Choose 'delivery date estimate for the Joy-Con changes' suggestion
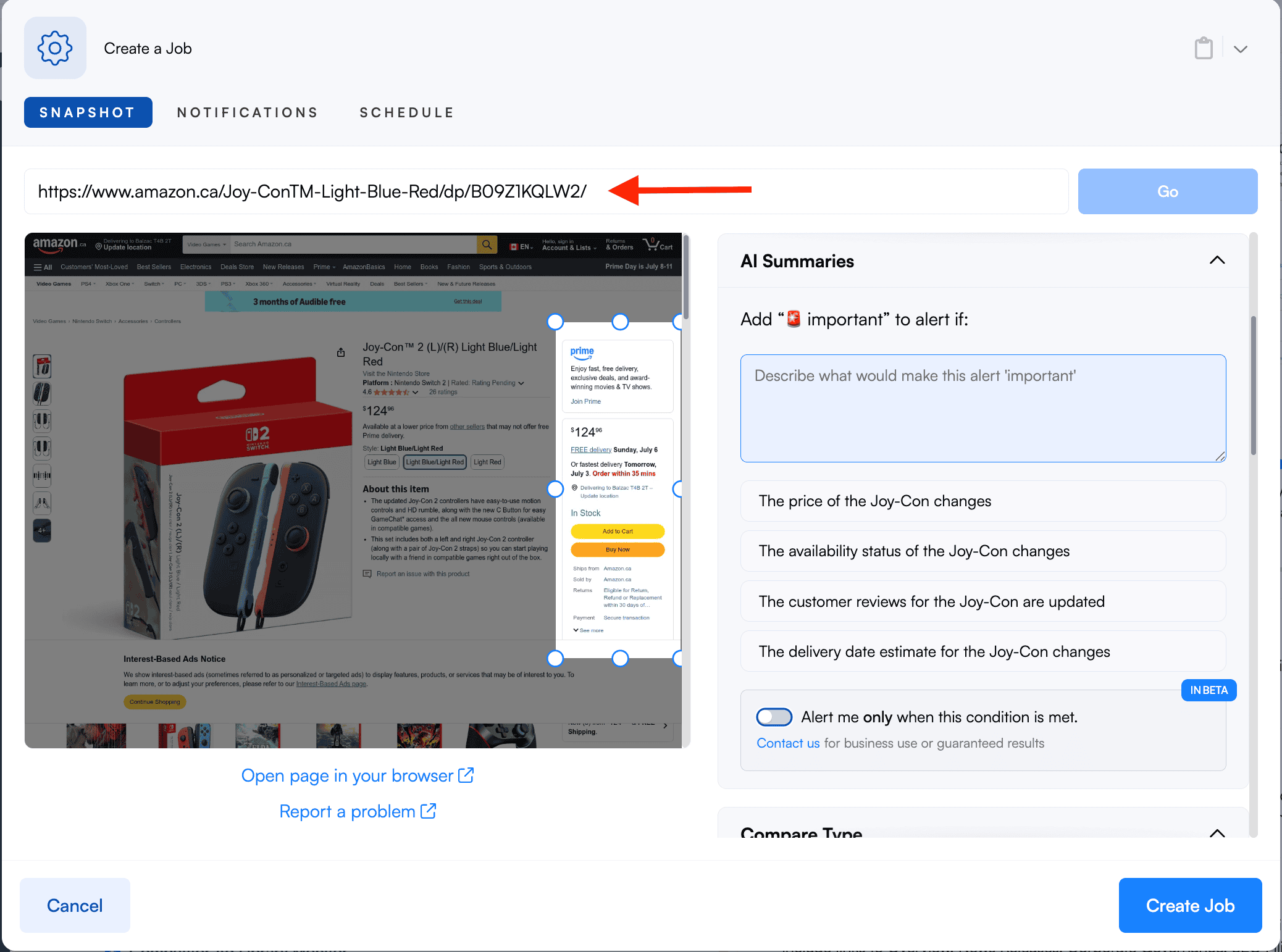This screenshot has height=952, width=1282. [x=983, y=651]
